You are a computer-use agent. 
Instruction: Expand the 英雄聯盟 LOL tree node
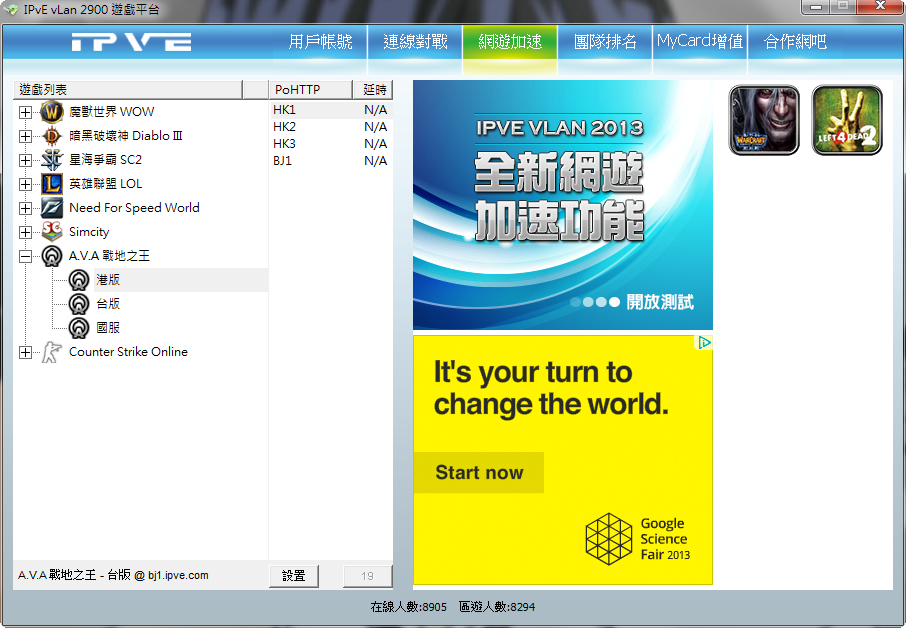tap(25, 184)
